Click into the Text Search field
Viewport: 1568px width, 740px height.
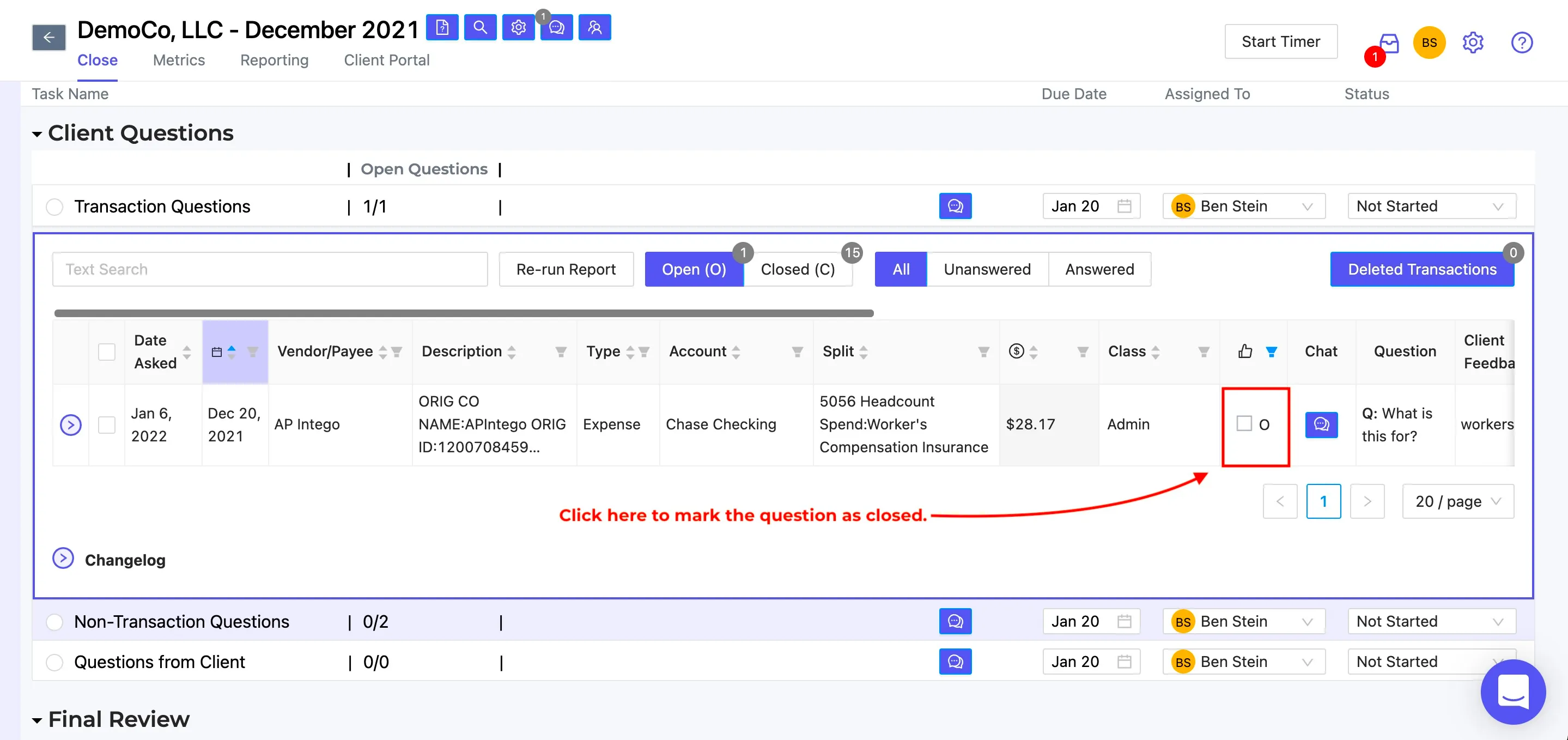pyautogui.click(x=270, y=269)
